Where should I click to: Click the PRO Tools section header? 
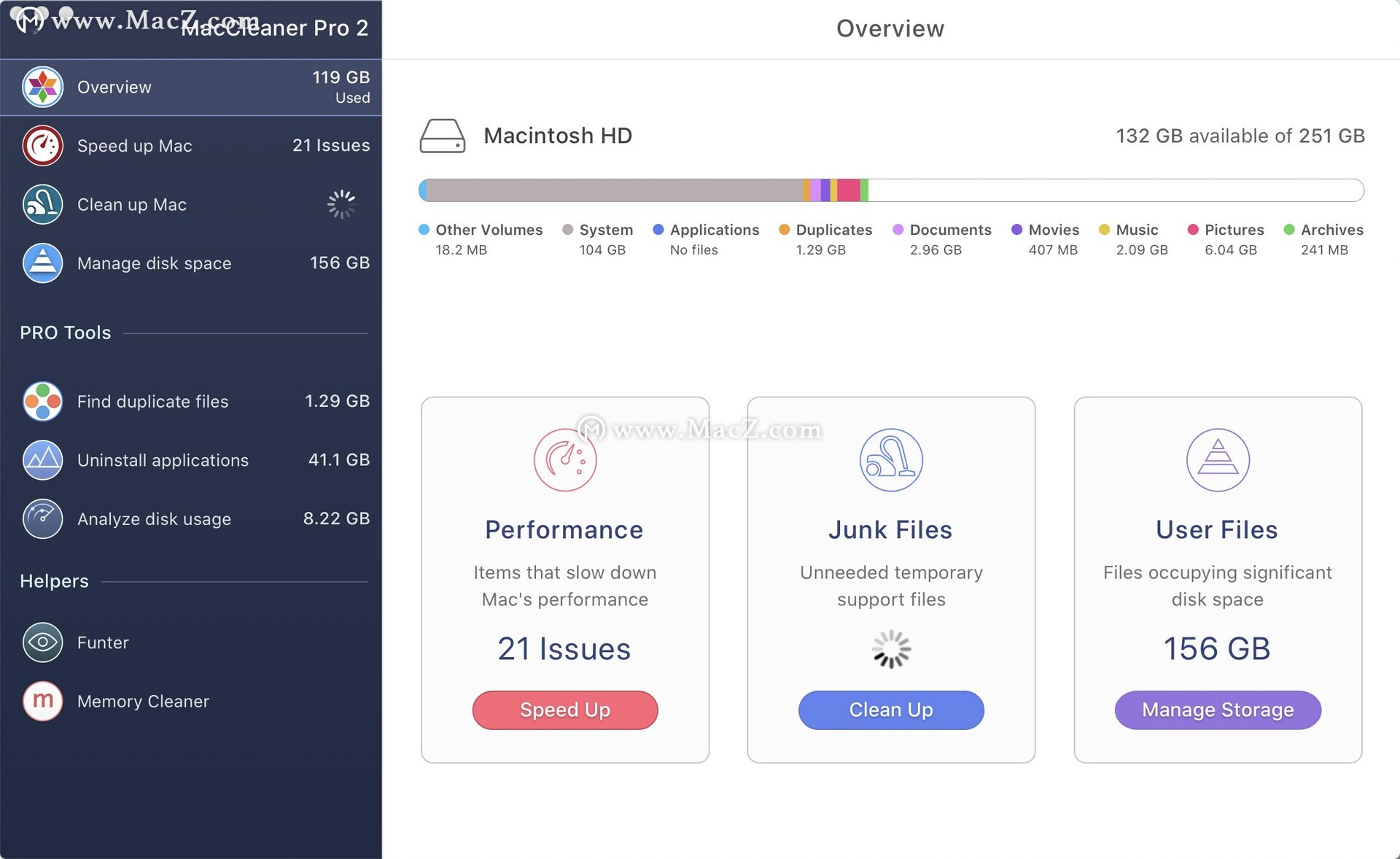click(66, 333)
